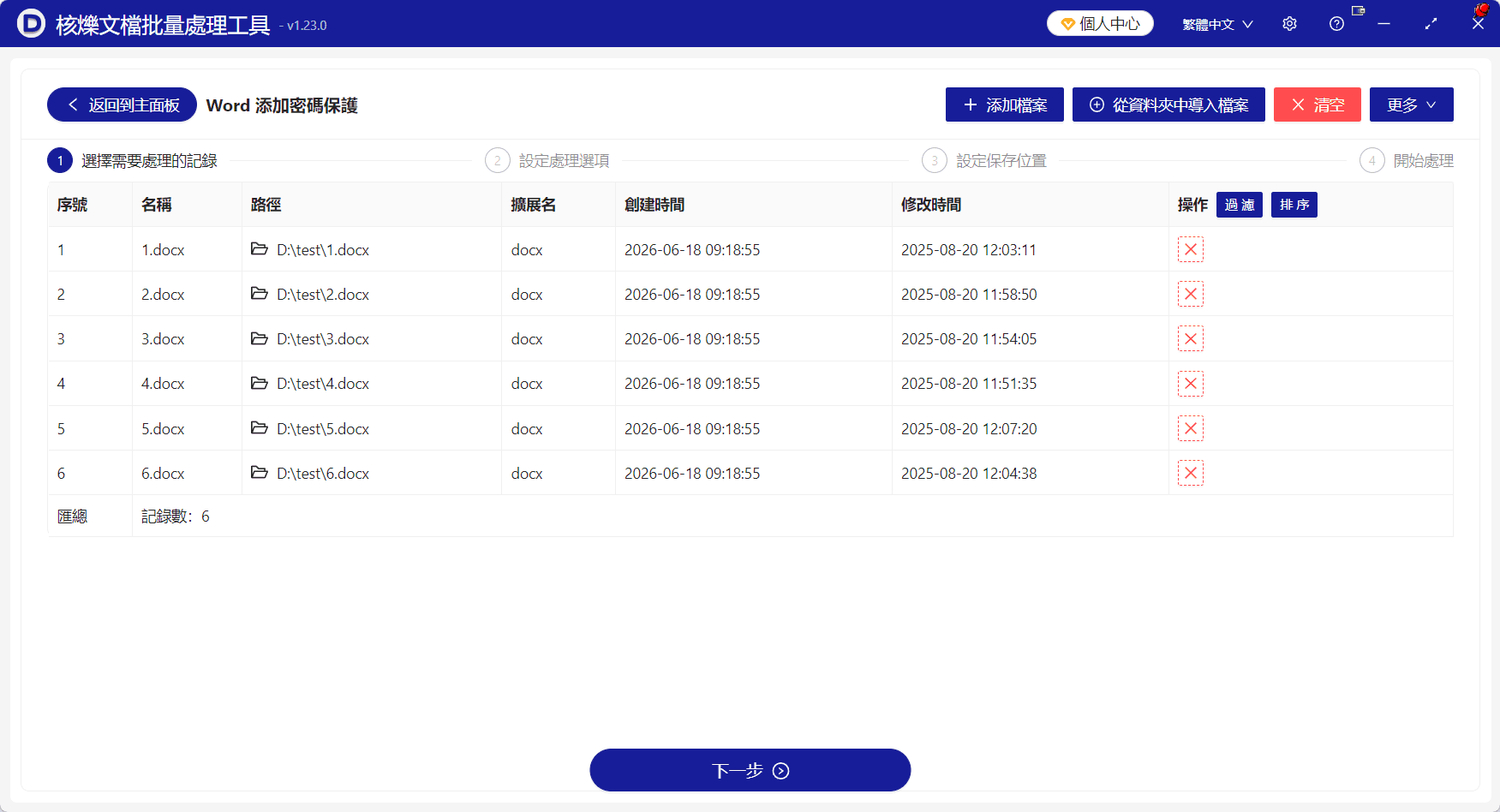Minimize the application window
The image size is (1500, 812).
(1383, 24)
